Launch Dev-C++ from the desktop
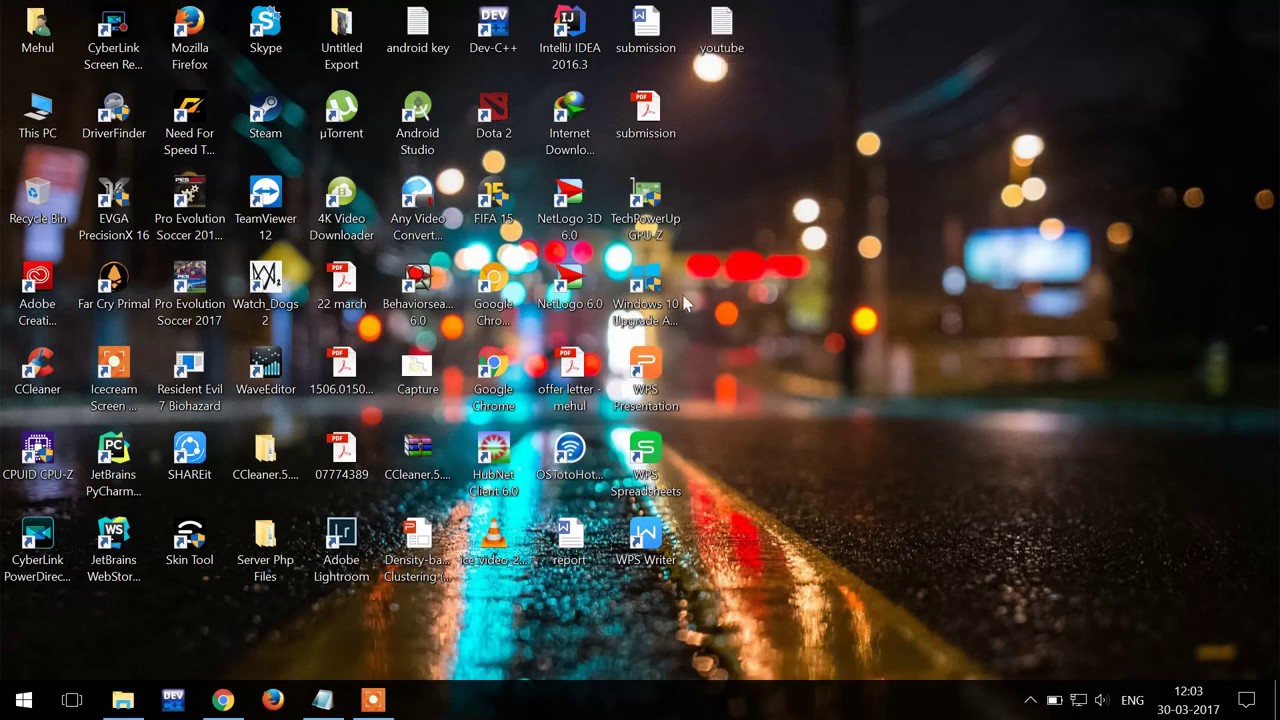Viewport: 1280px width, 720px height. 493,30
